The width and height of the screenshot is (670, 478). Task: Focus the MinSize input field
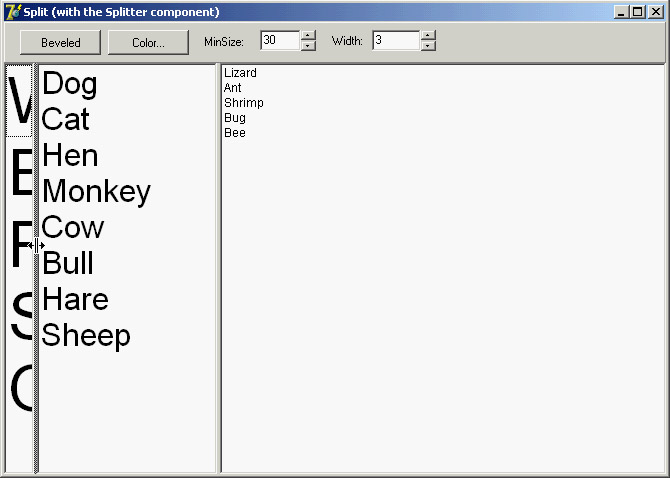[x=279, y=41]
